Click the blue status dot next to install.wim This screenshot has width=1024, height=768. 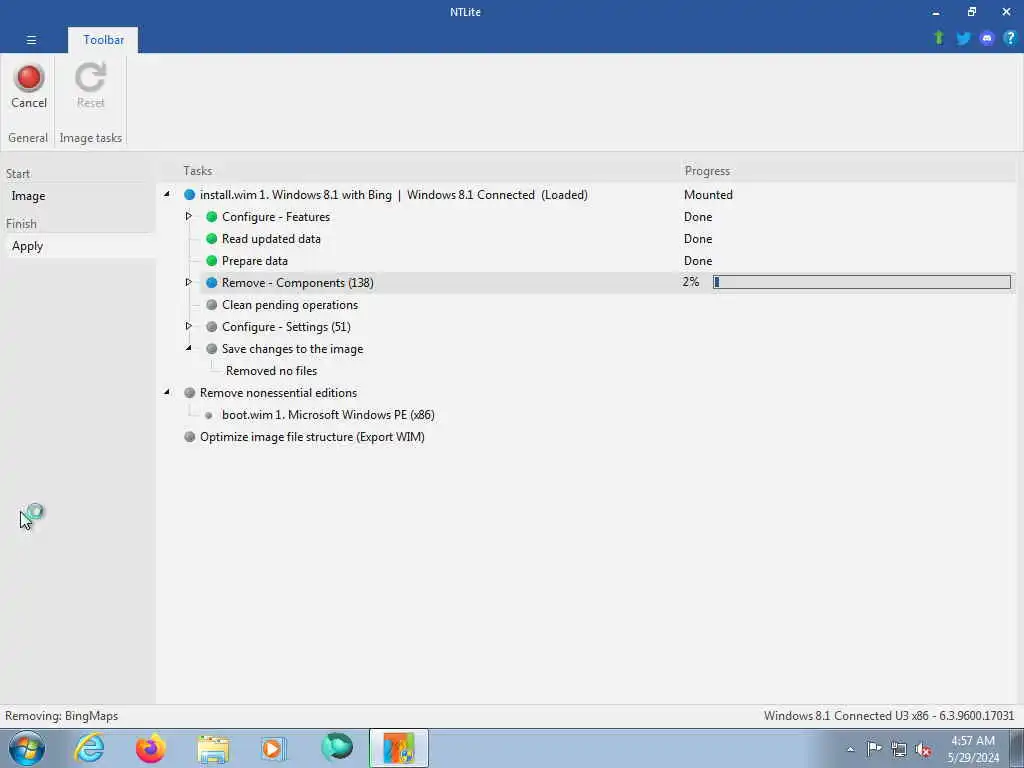click(189, 195)
